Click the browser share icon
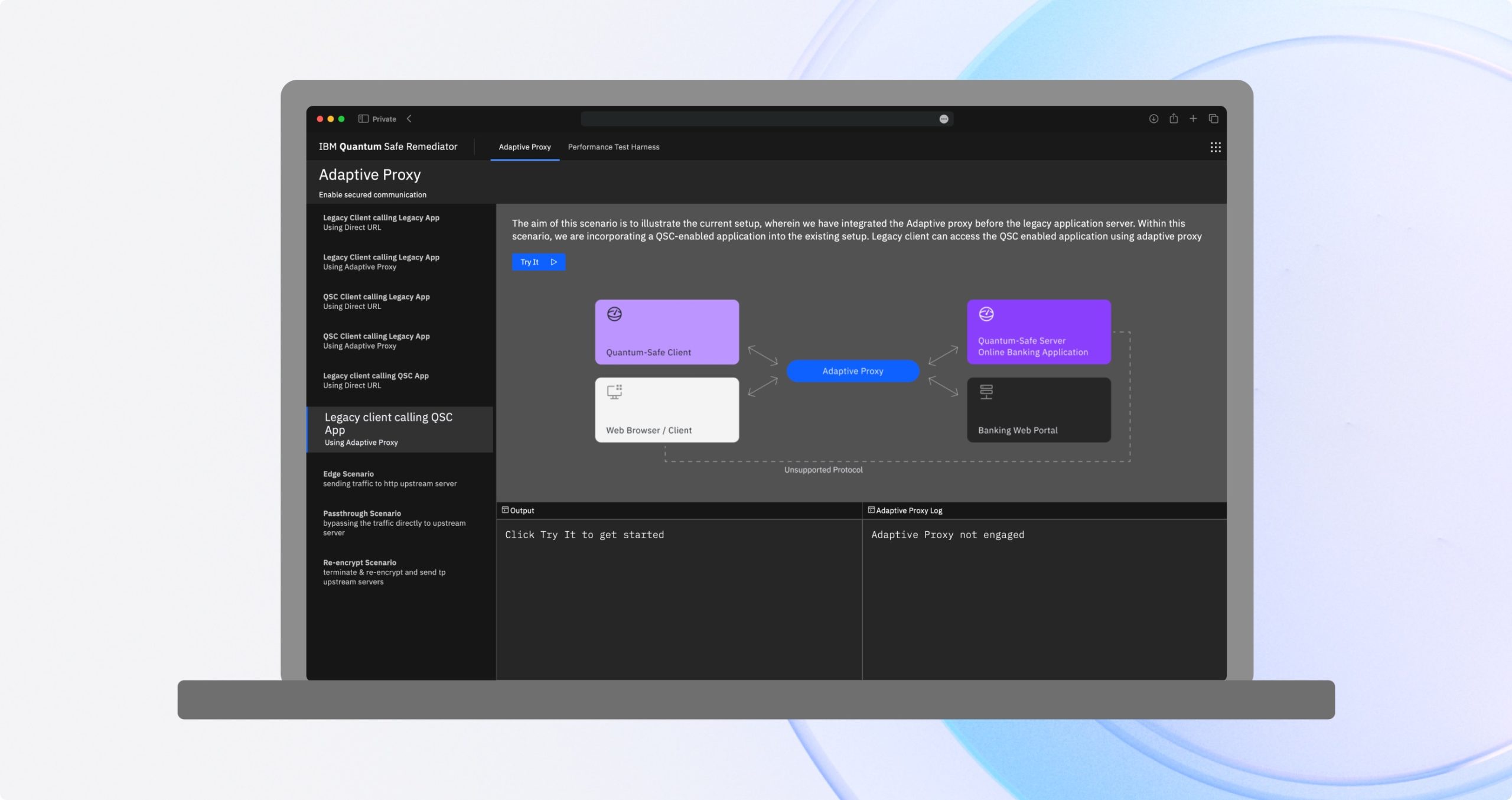 tap(1173, 119)
